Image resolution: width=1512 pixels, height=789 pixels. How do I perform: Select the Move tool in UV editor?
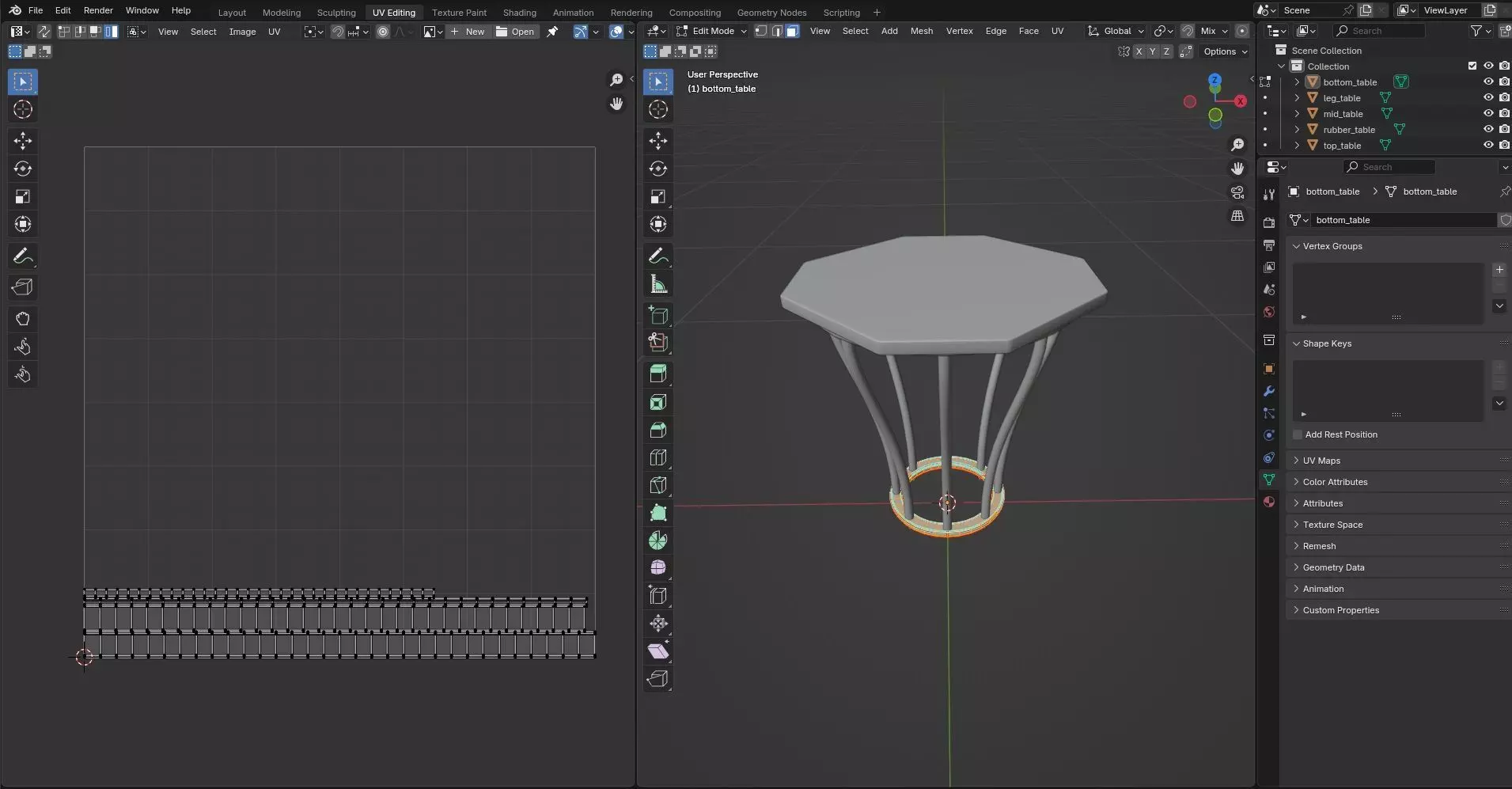(x=23, y=141)
